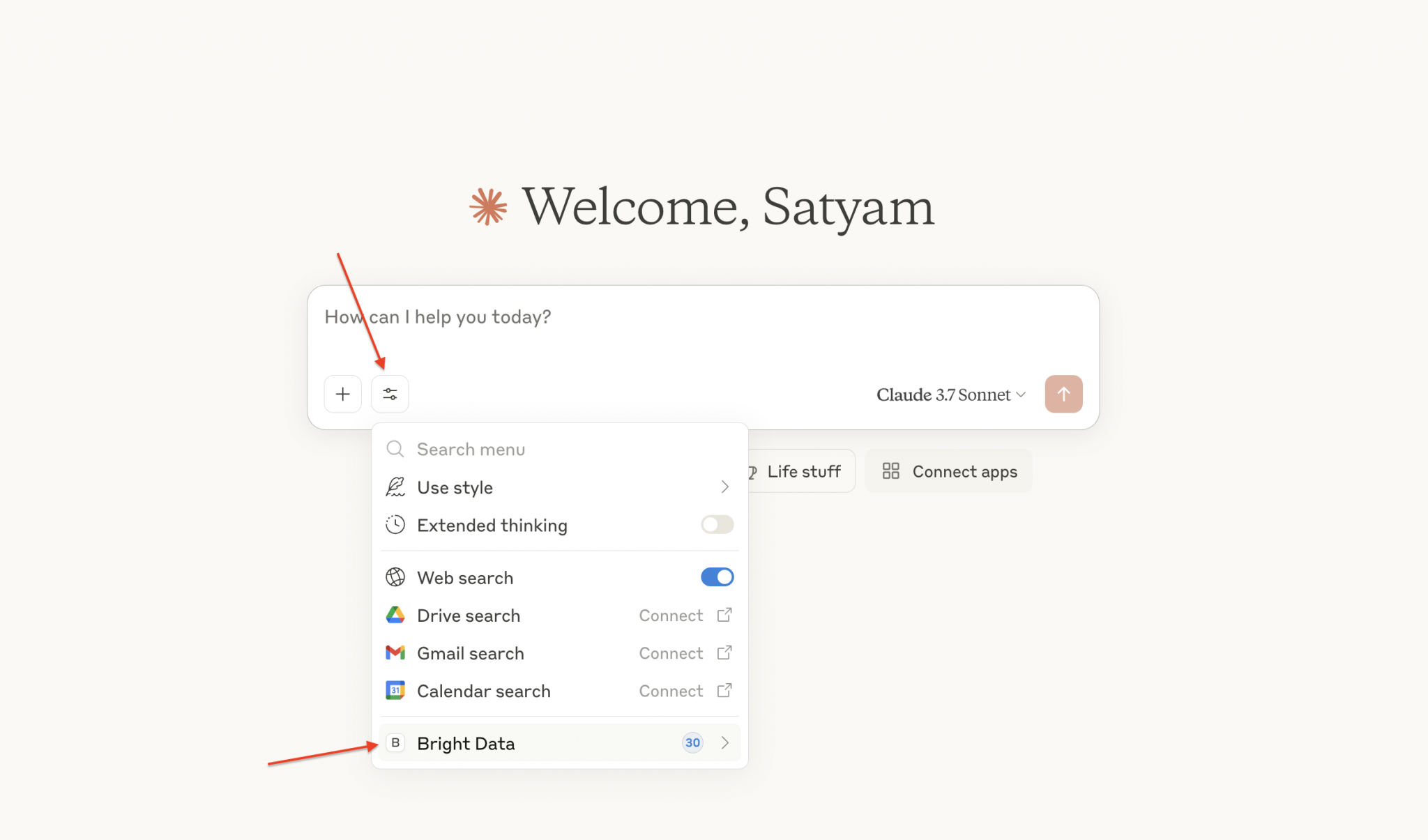The height and width of the screenshot is (840, 1428).
Task: Enable the Extended thinking toggle
Action: [717, 524]
